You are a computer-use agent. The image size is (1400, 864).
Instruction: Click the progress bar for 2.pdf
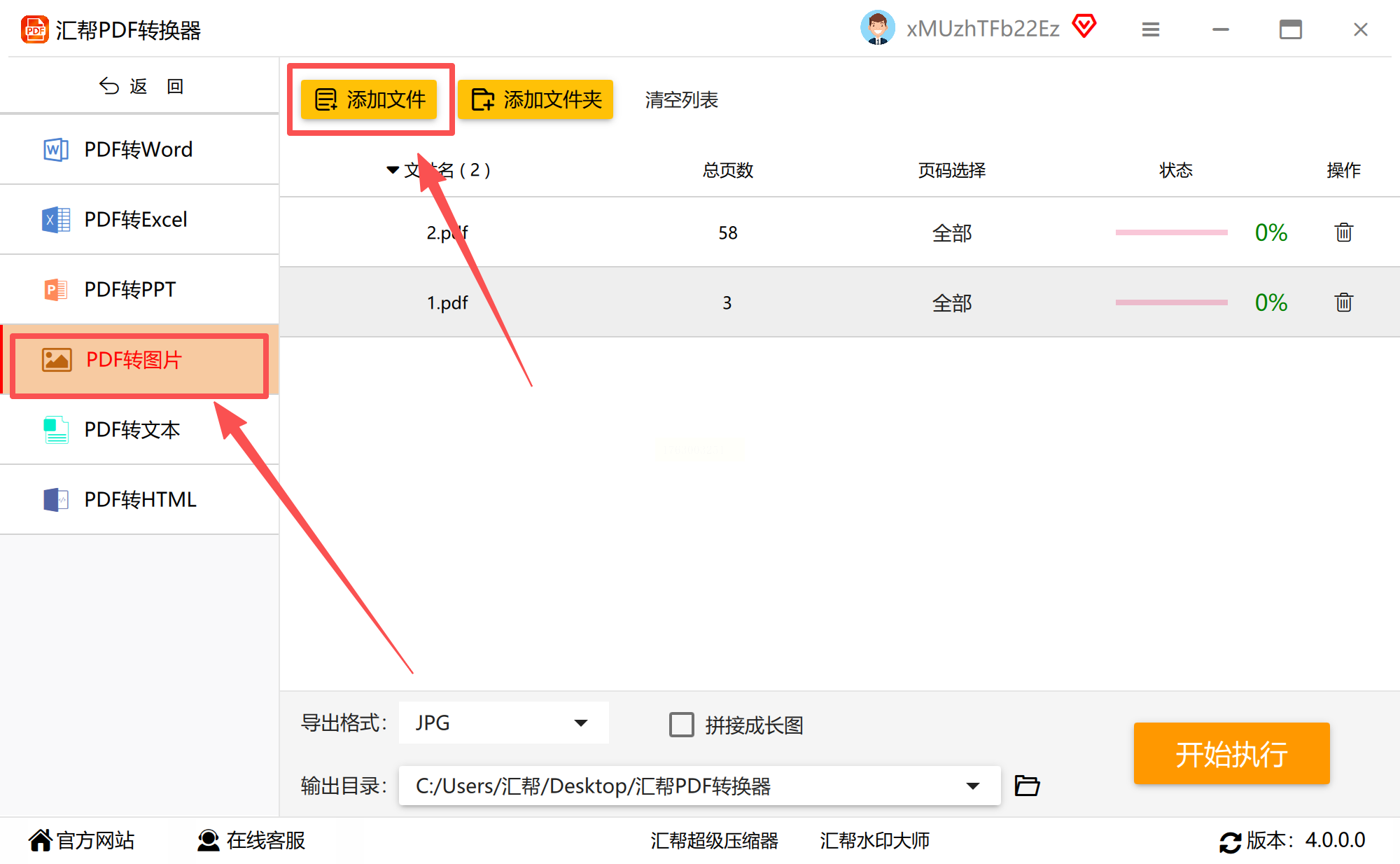point(1171,232)
